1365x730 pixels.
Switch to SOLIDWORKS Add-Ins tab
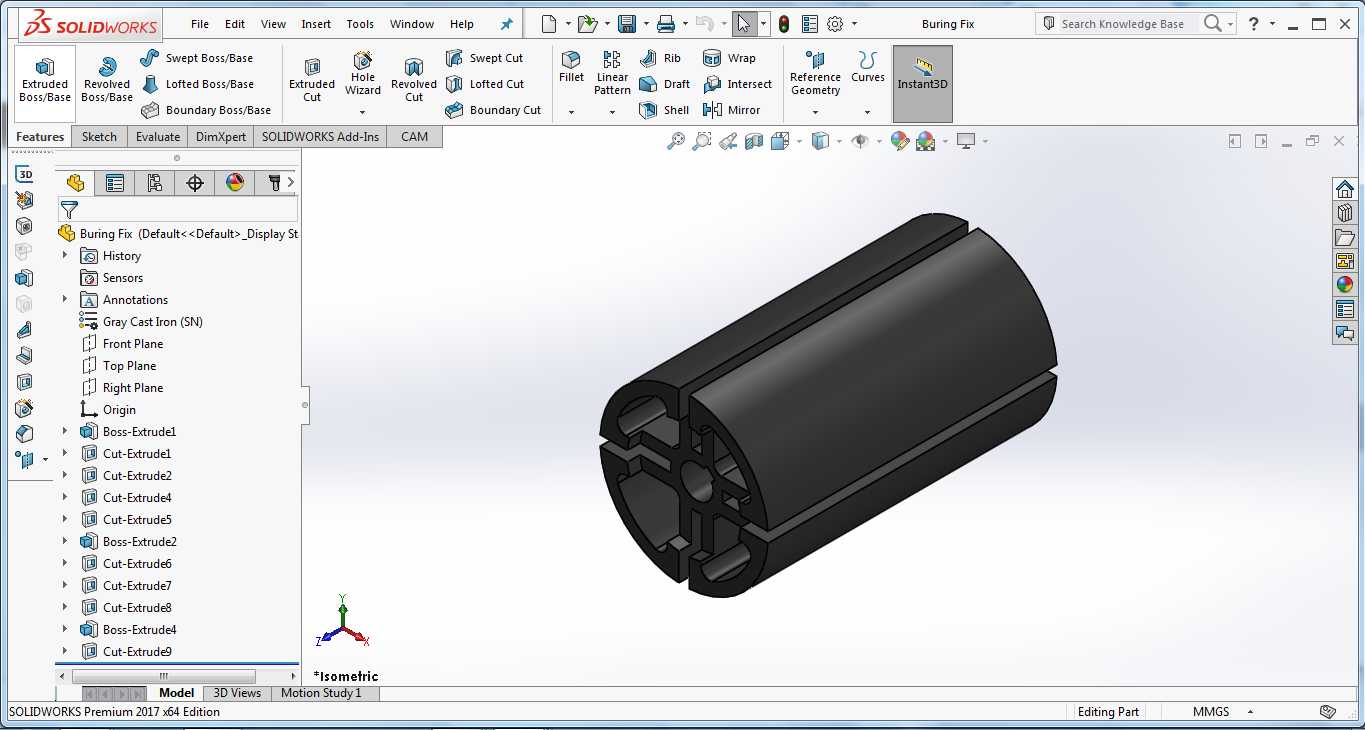pyautogui.click(x=320, y=137)
